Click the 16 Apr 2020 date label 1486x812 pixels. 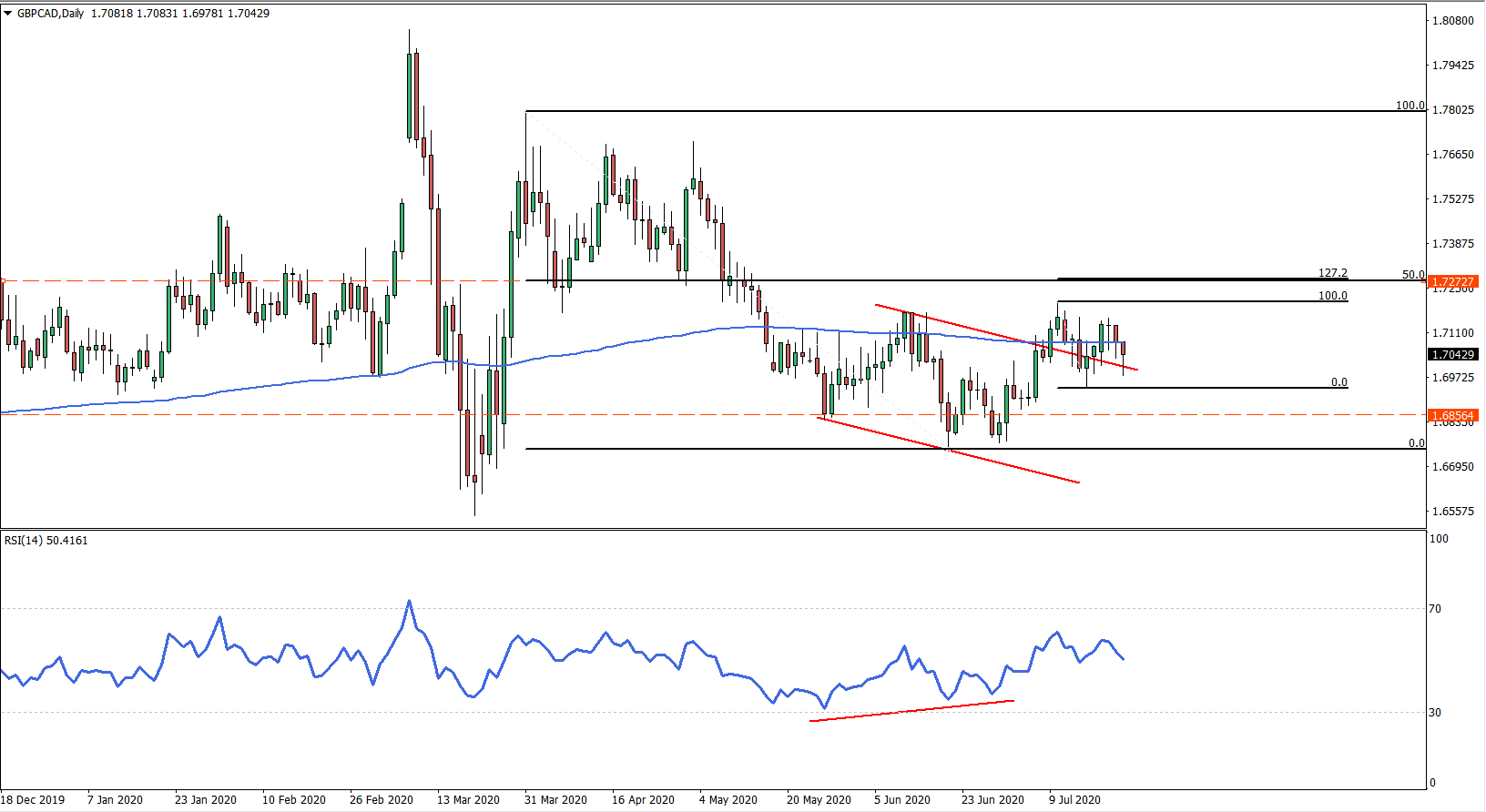pos(643,800)
